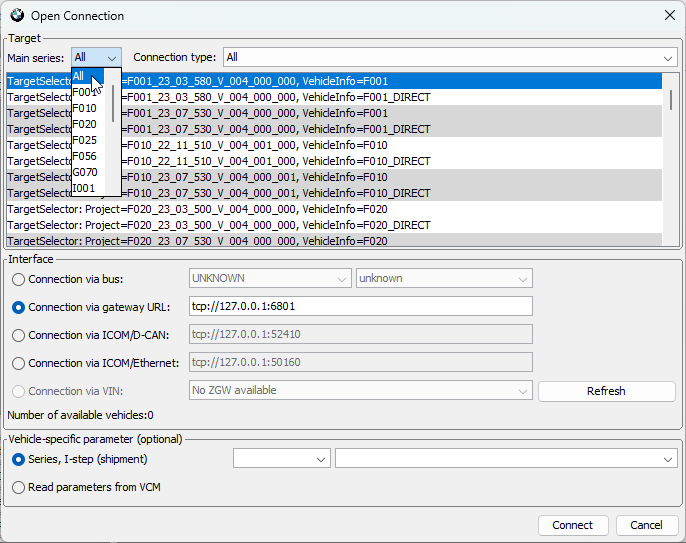This screenshot has height=543, width=686.
Task: Click the Cancel button
Action: point(647,525)
